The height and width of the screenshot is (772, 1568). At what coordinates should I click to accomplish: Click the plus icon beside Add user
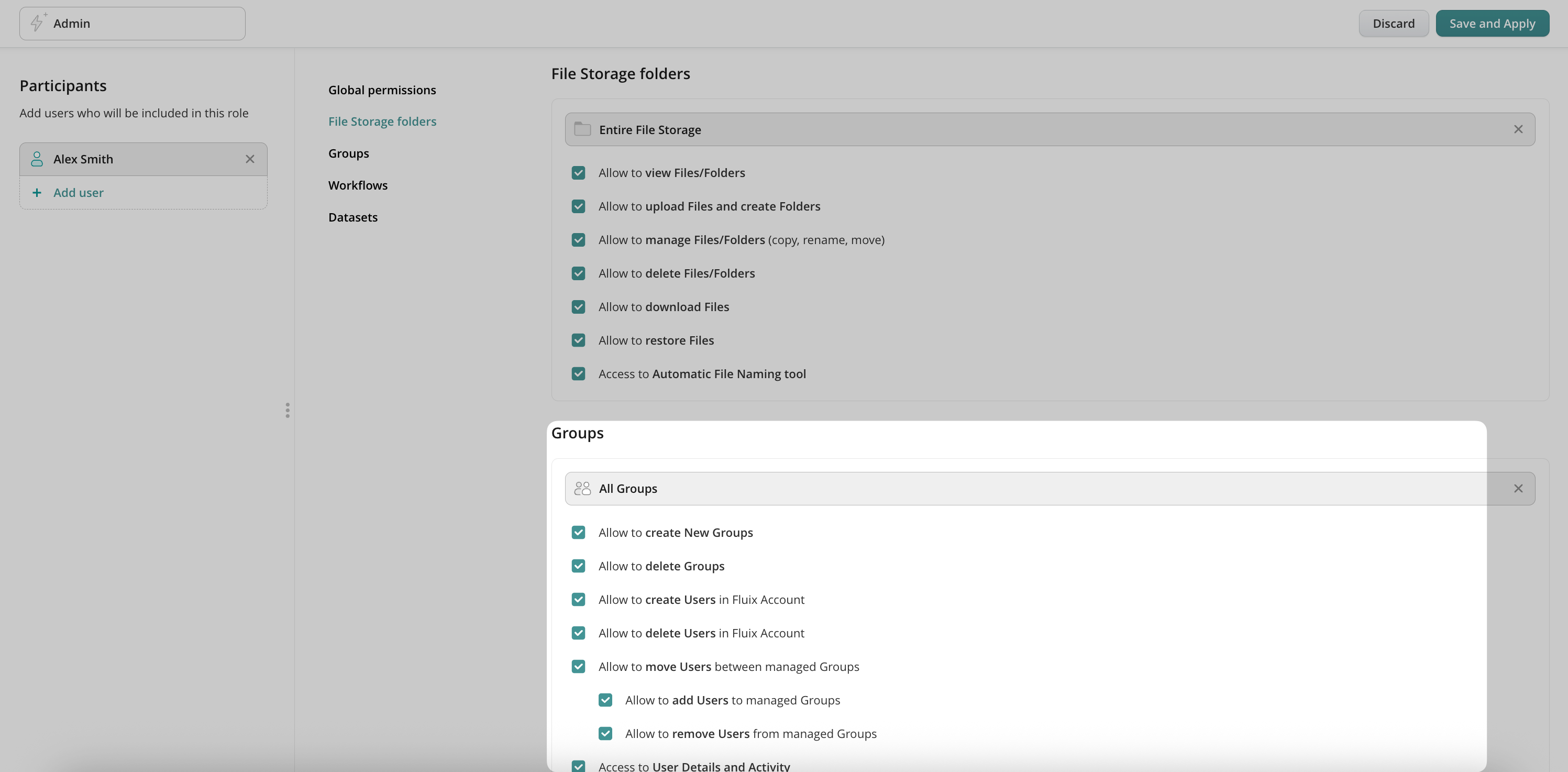click(x=37, y=192)
